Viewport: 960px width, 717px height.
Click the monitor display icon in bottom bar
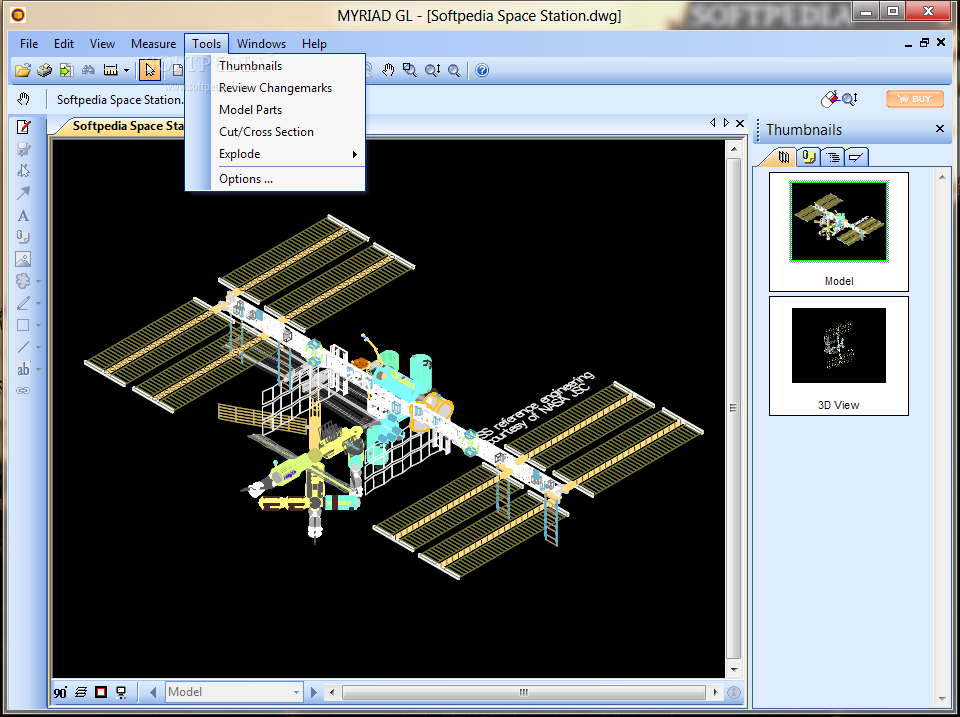click(x=121, y=693)
